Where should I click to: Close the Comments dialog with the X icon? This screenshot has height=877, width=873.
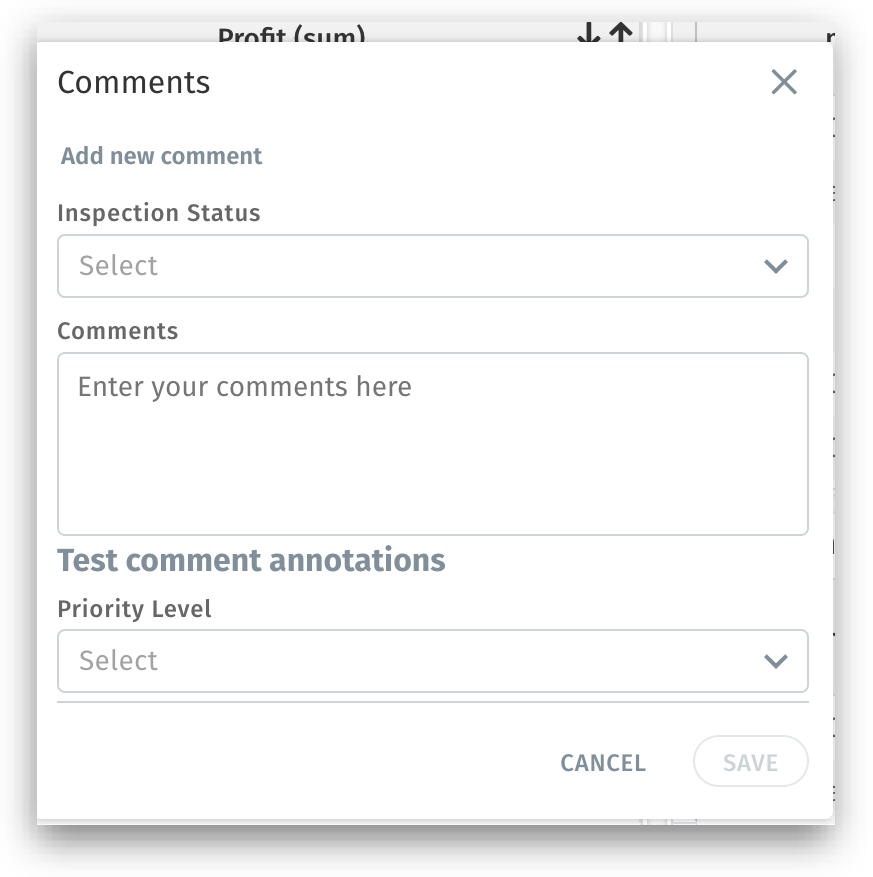pyautogui.click(x=784, y=82)
